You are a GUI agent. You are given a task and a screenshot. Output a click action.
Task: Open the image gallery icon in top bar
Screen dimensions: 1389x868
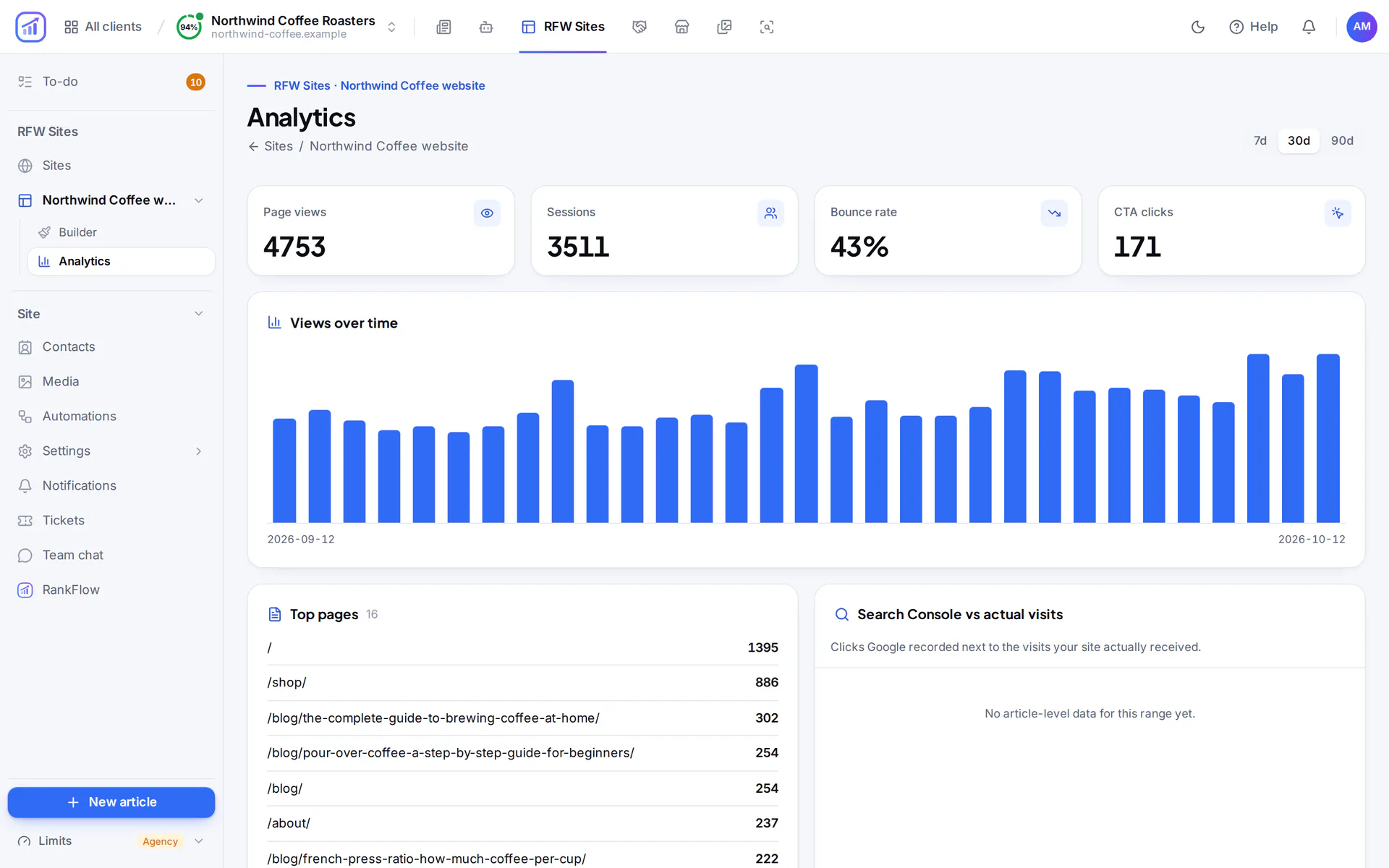[724, 27]
